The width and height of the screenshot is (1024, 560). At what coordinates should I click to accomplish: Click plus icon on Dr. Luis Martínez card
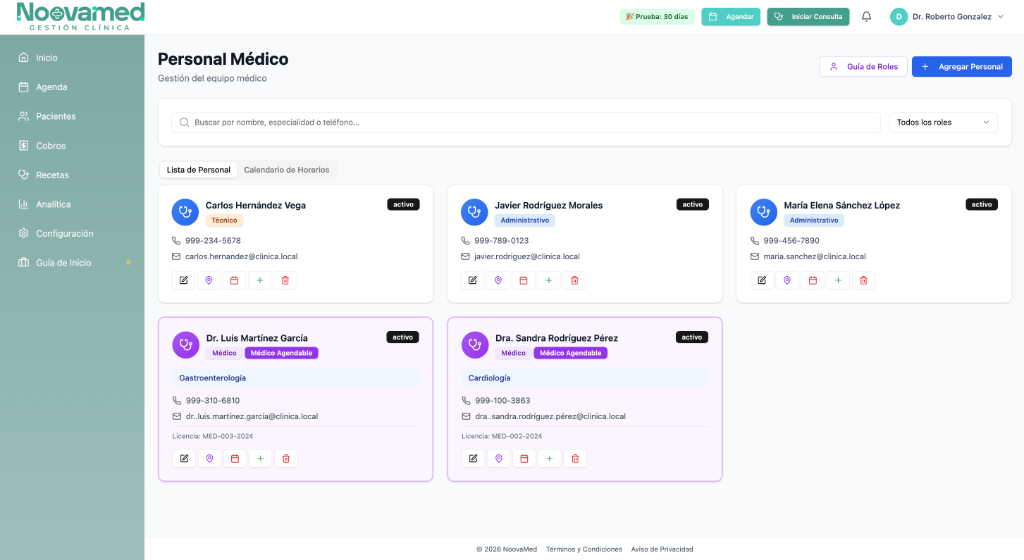click(261, 459)
